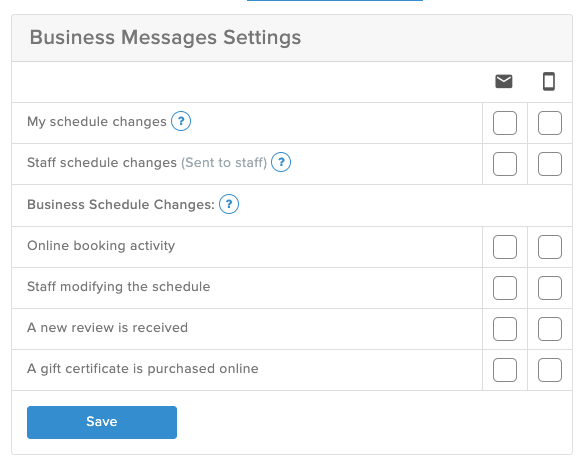Click the Save button
The image size is (585, 468).
point(102,422)
